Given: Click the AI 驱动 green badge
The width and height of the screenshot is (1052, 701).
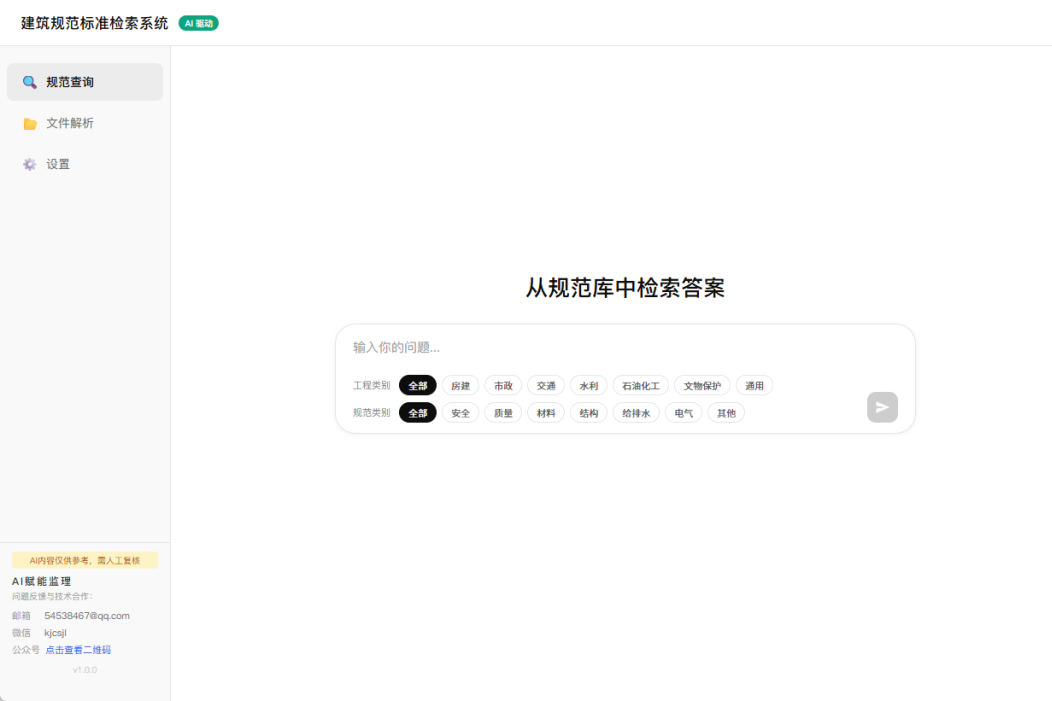Looking at the screenshot, I should tap(198, 23).
